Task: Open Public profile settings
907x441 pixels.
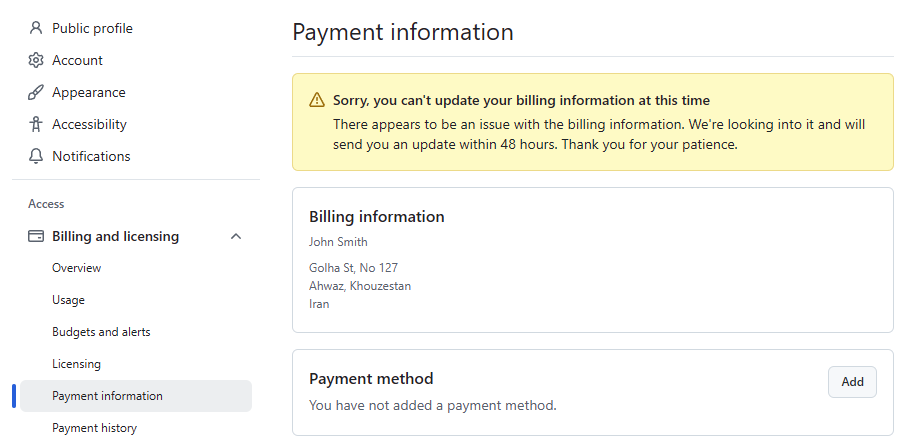Action: [92, 28]
